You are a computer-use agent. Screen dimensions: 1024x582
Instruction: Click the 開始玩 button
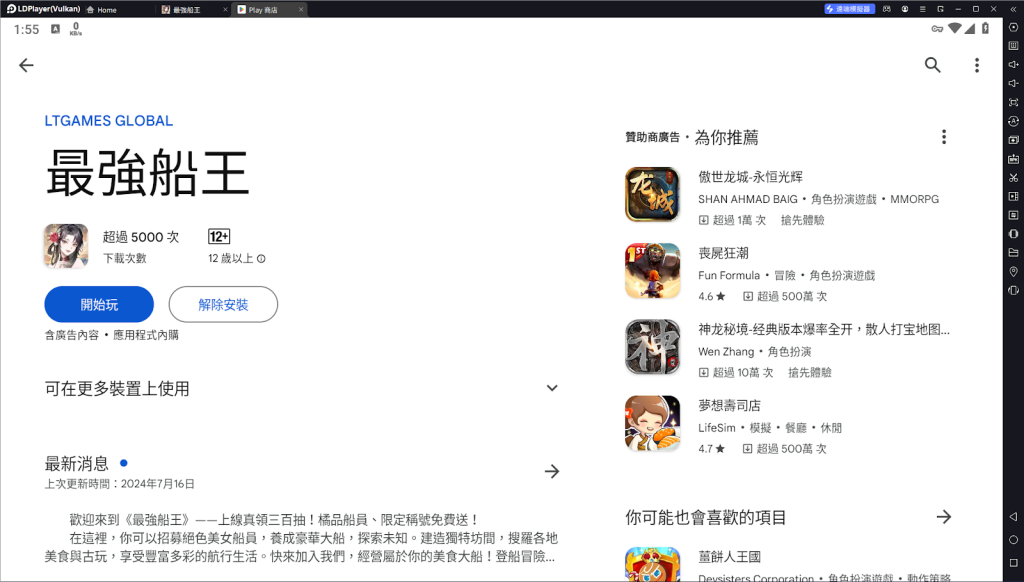[x=99, y=304]
